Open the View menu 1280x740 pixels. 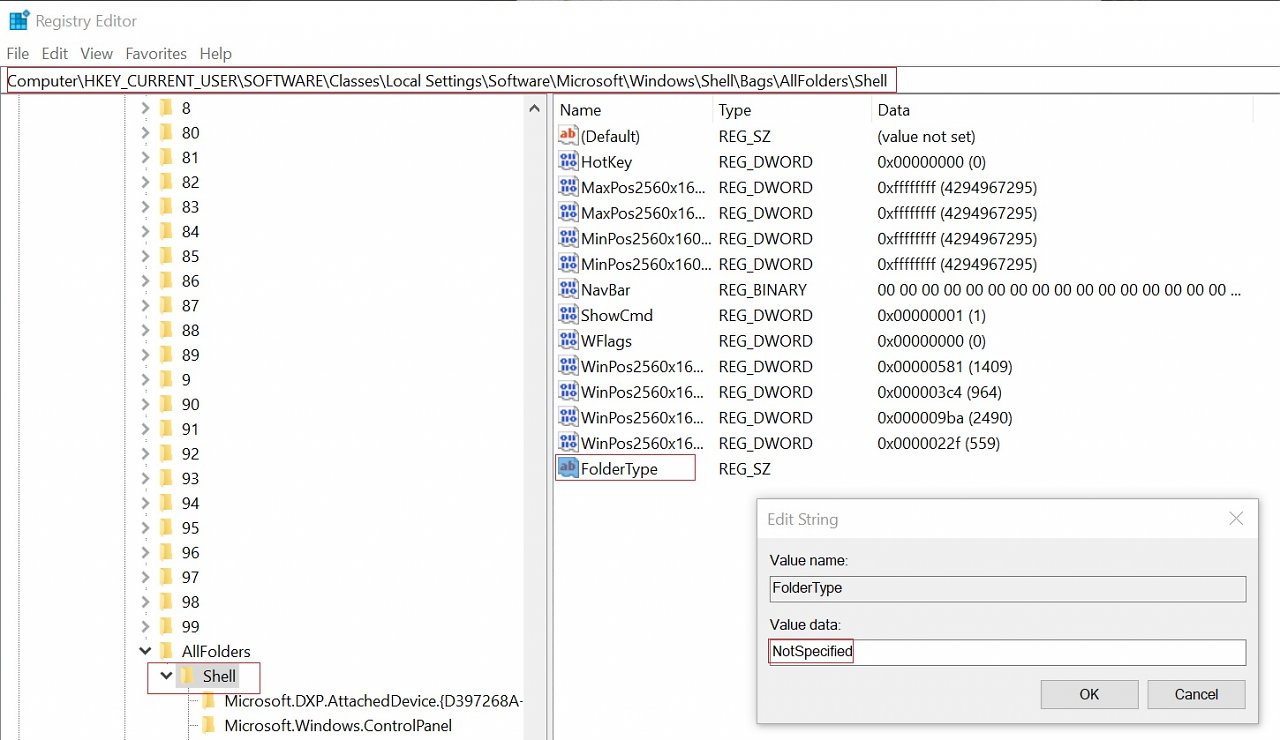[97, 54]
